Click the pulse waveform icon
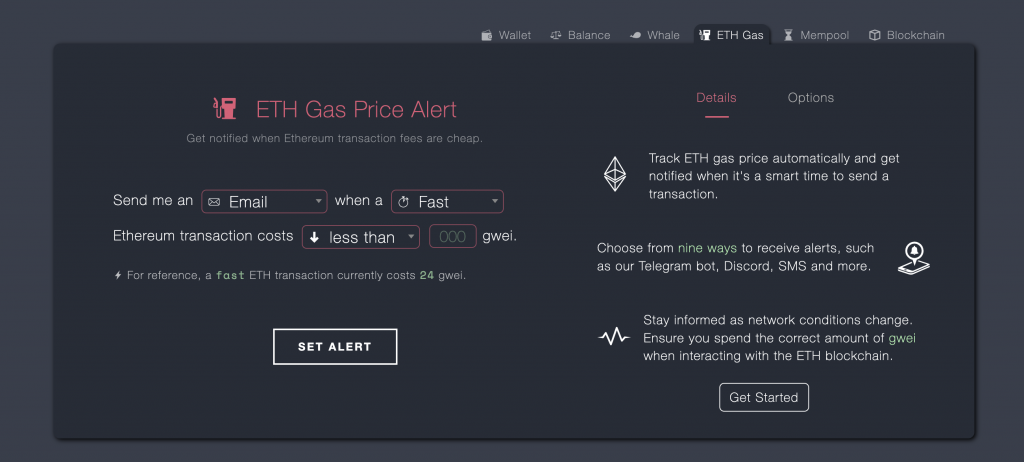1024x462 pixels. click(x=614, y=337)
